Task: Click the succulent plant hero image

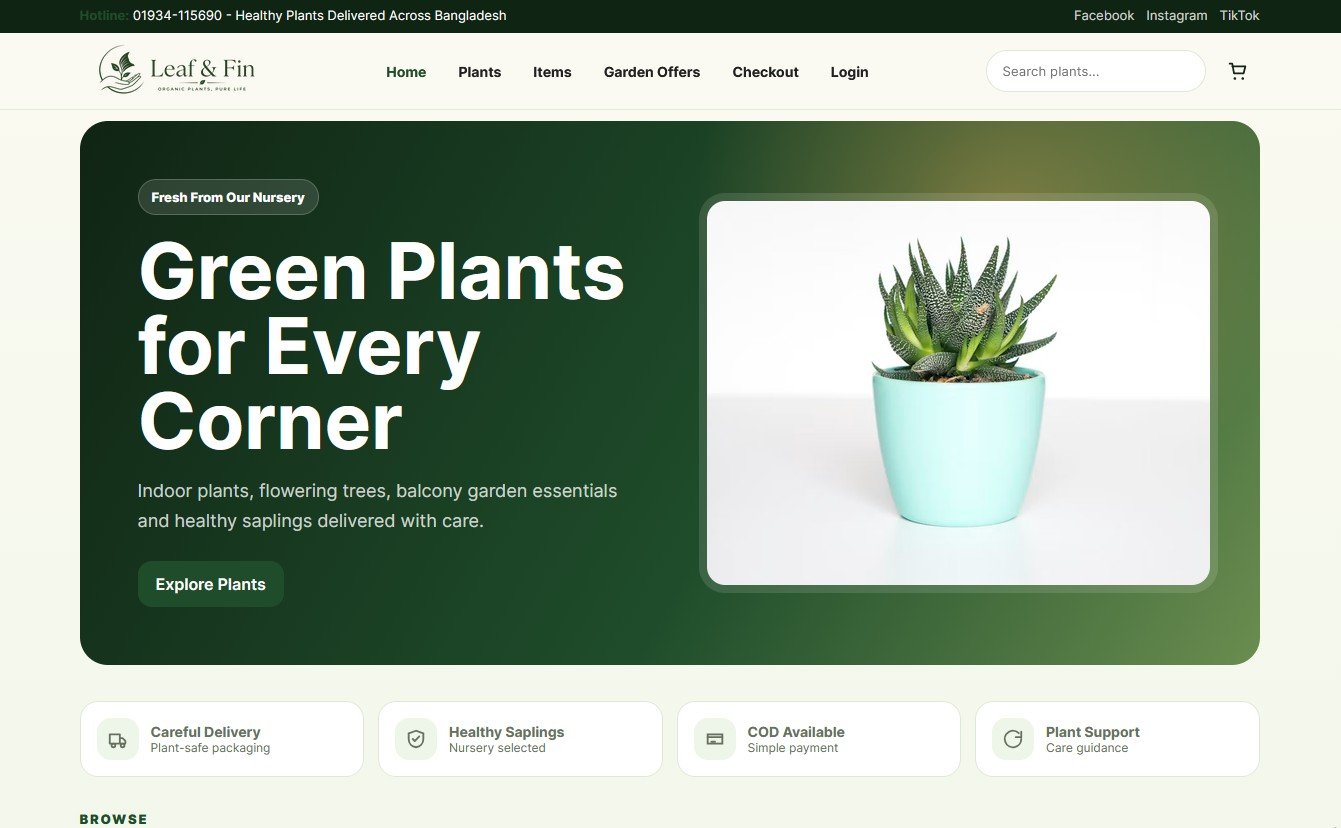Action: tap(958, 393)
